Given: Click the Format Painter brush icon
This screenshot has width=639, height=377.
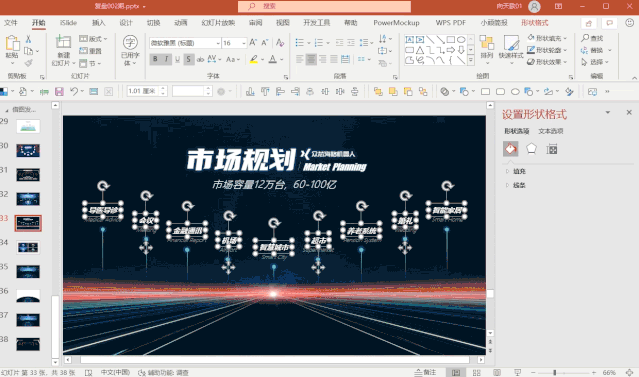Looking at the screenshot, I should (28, 63).
